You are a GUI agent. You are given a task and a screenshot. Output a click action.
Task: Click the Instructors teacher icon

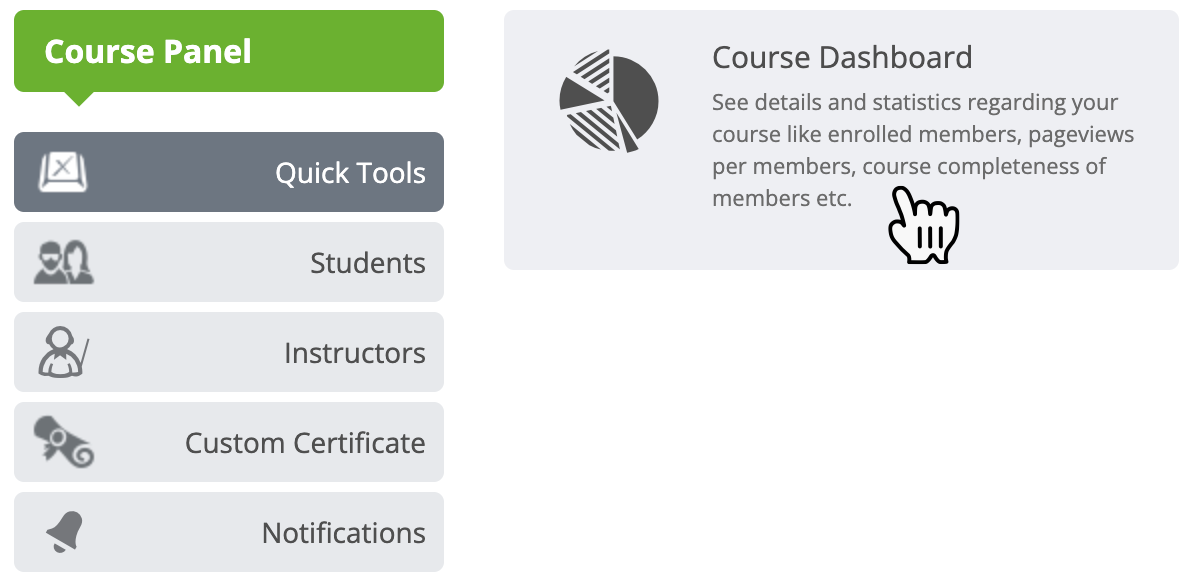(x=63, y=352)
